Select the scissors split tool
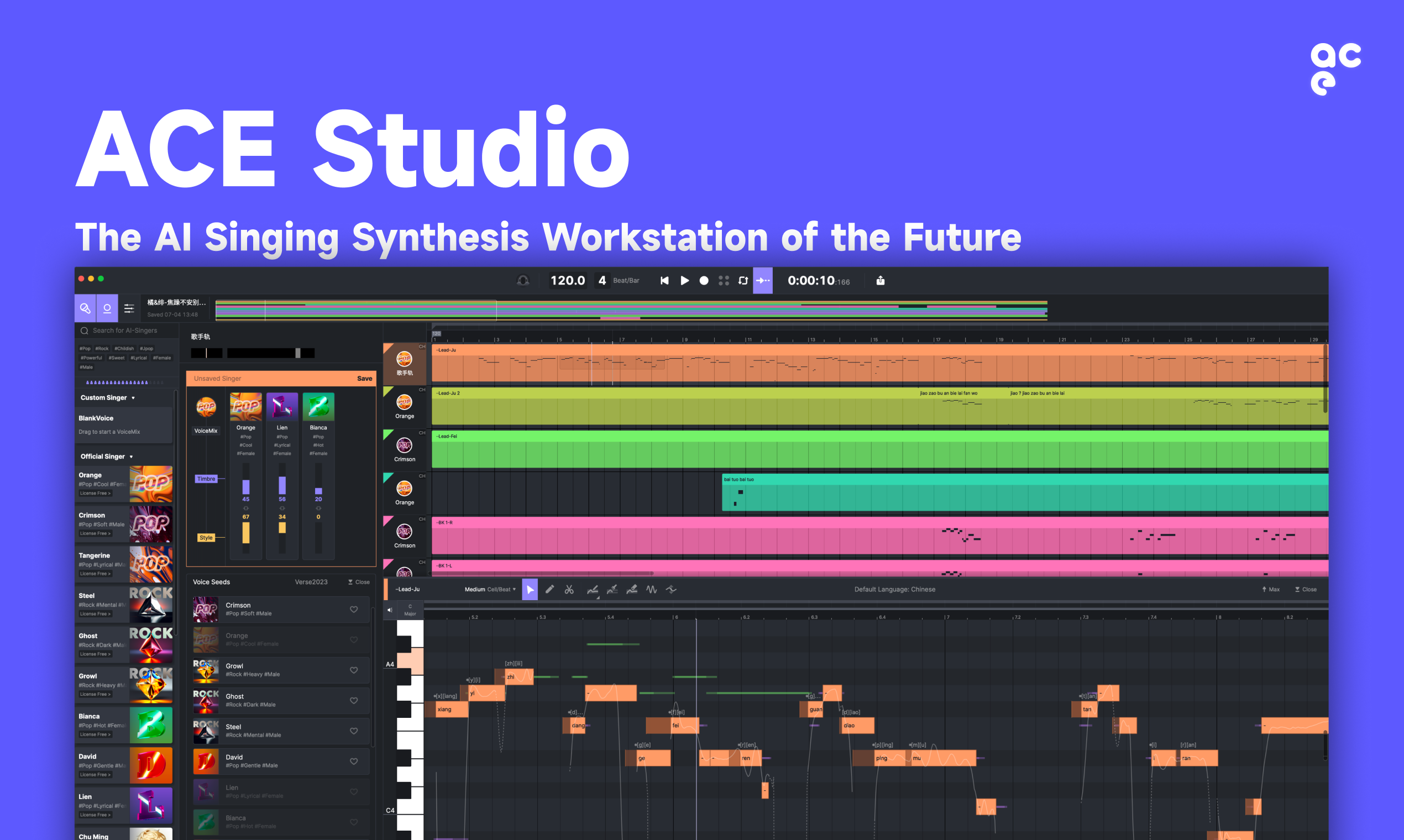 coord(569,590)
